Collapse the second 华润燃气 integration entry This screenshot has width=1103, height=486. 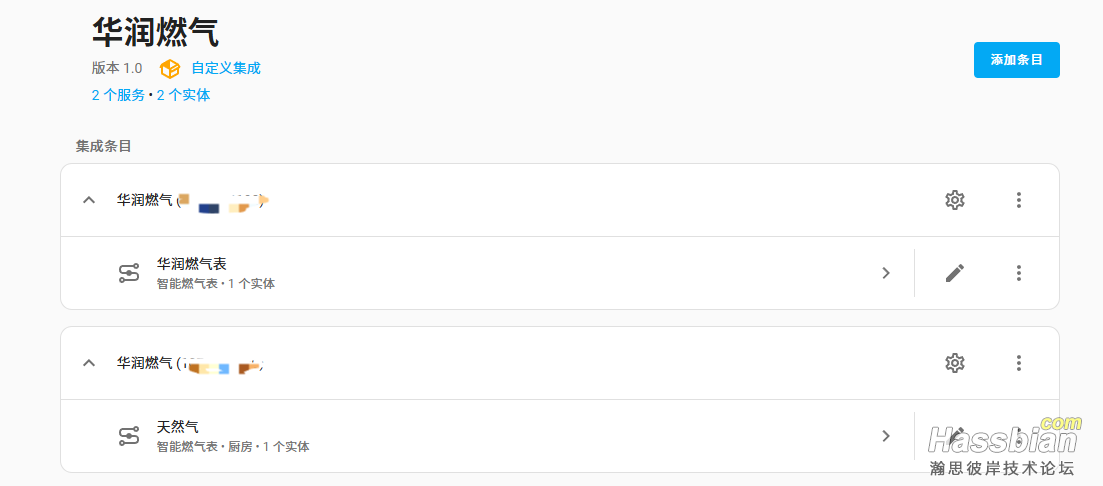click(89, 364)
